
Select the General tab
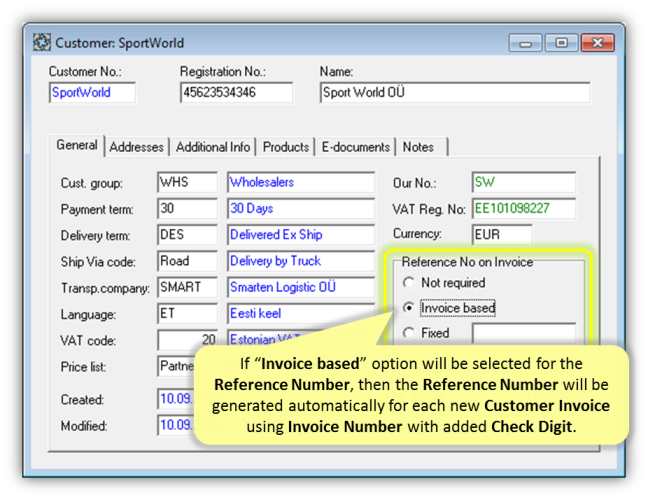[77, 145]
